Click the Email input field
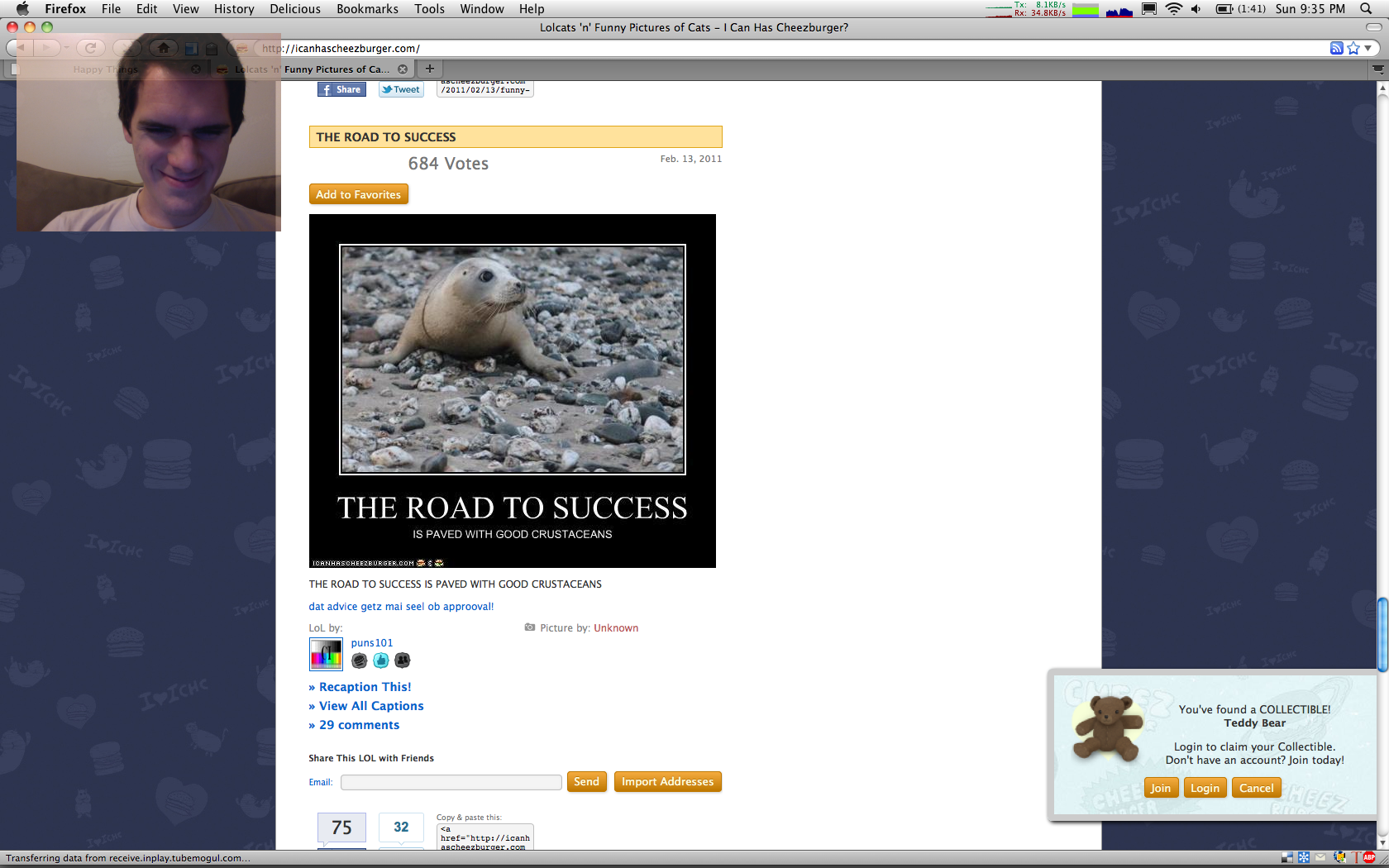The width and height of the screenshot is (1389, 868). click(x=451, y=782)
